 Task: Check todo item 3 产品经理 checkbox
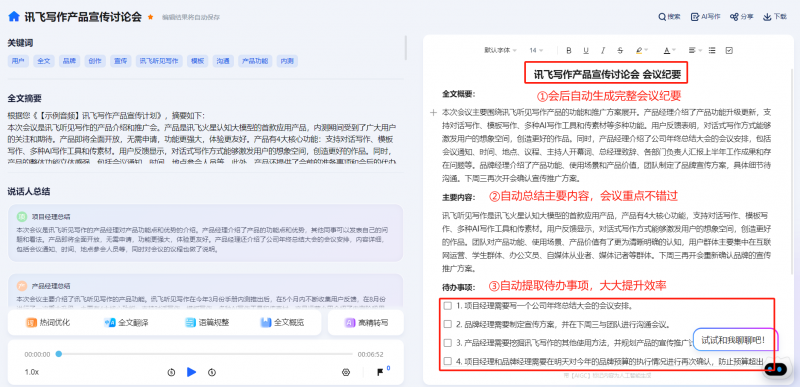(447, 343)
